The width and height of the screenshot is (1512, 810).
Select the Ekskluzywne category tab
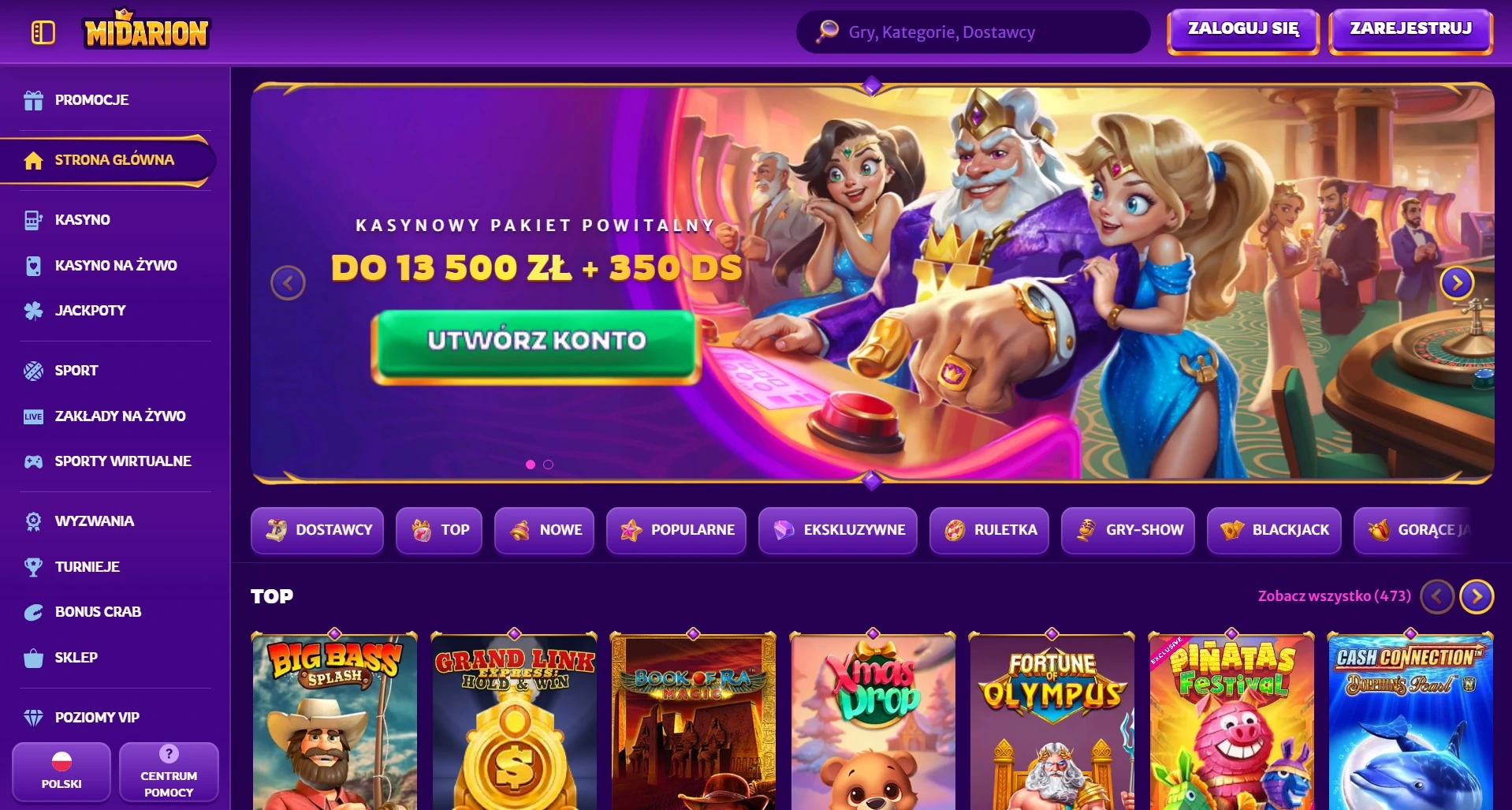point(838,530)
